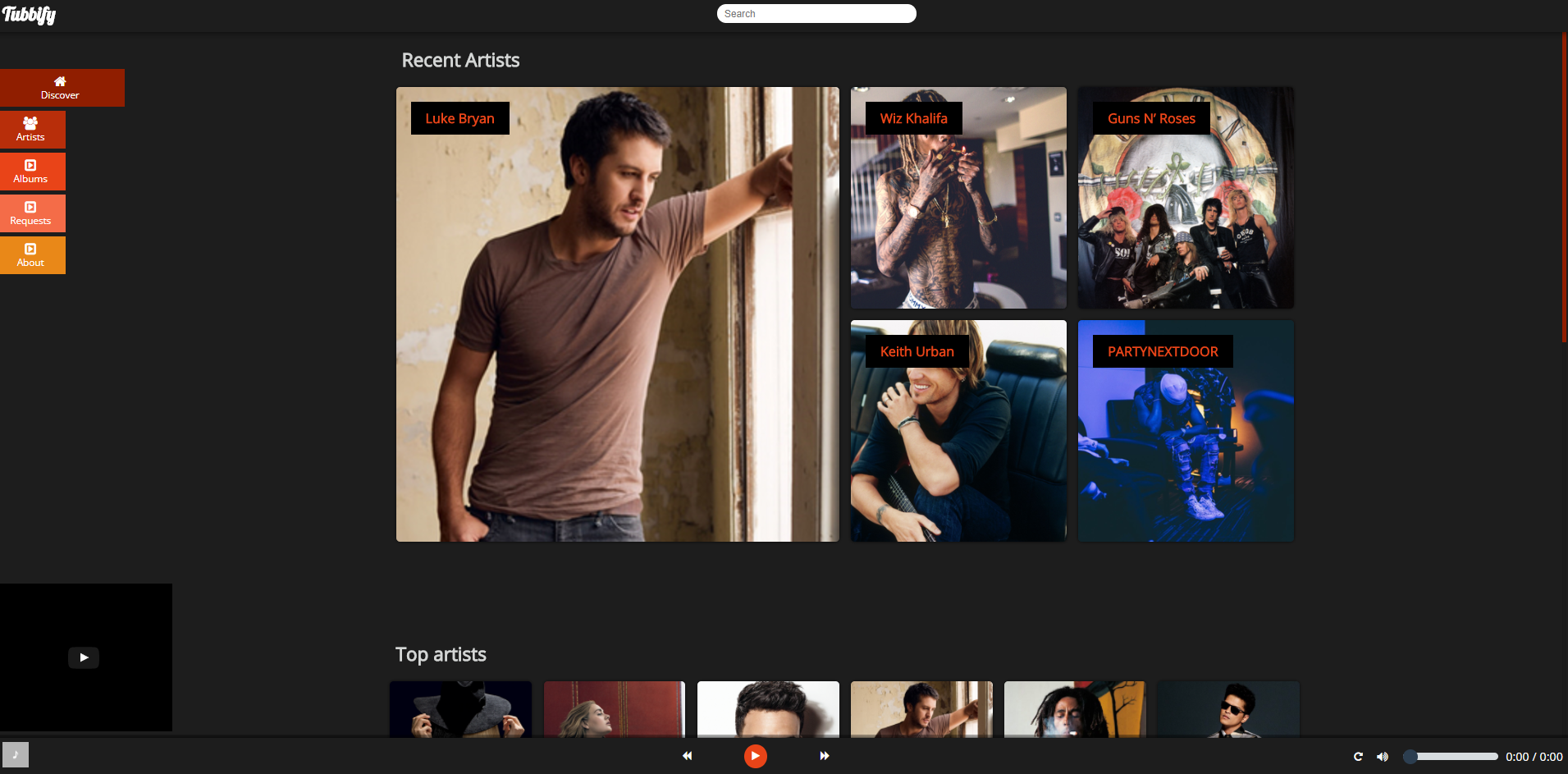
Task: Go to the Artists section
Action: point(33,130)
